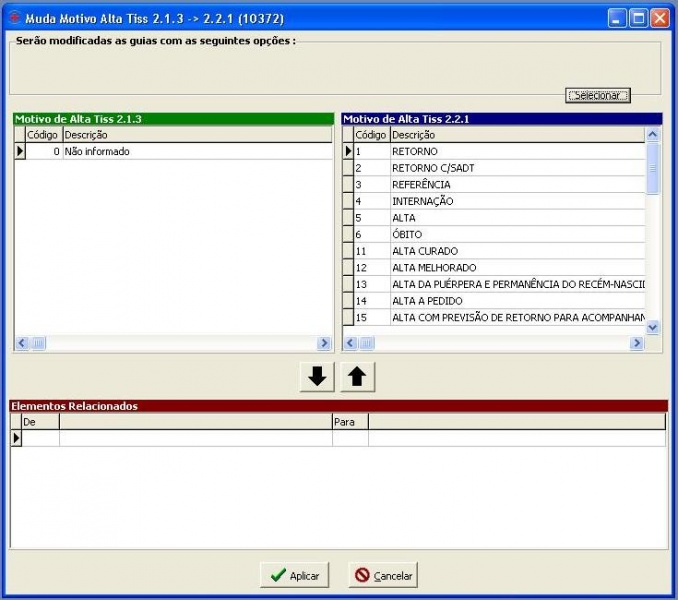Click the scroll up arrow of Tiss 2.2.1 list
Screen dimensions: 678x600
[652, 134]
